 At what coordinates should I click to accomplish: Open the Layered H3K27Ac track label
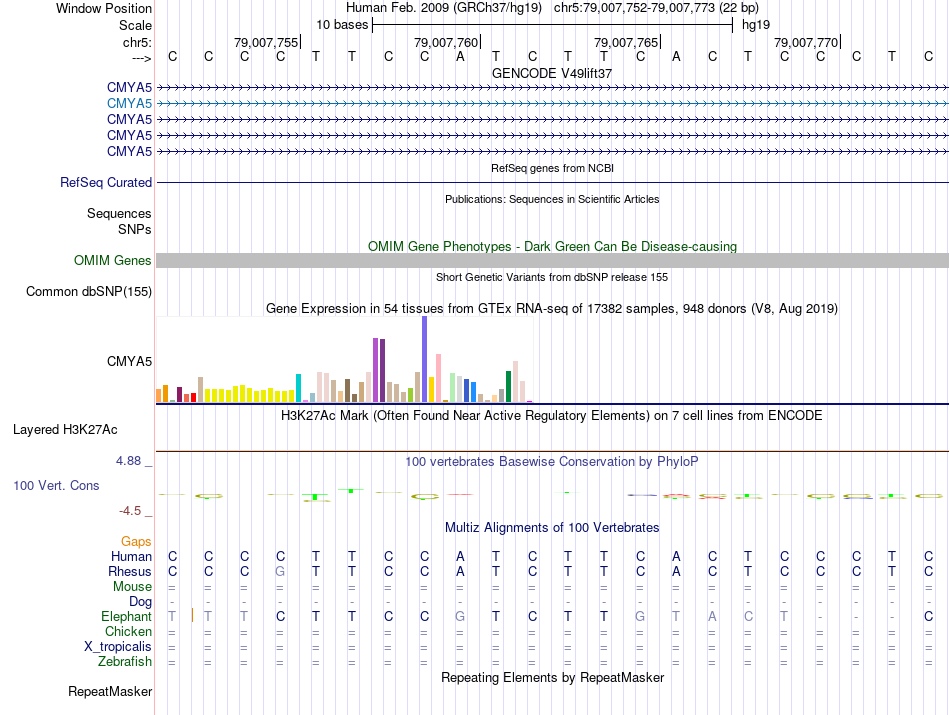pyautogui.click(x=65, y=430)
